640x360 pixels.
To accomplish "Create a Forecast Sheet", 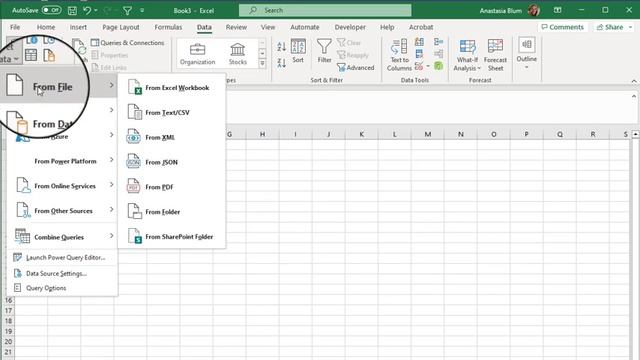I will point(496,55).
